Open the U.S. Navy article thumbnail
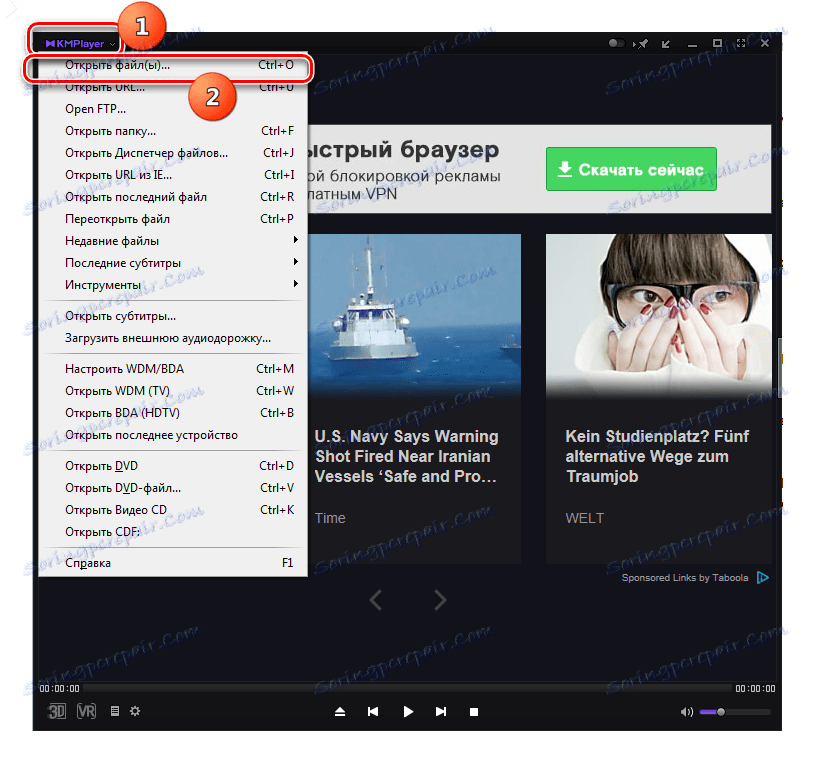Screen dimensions: 815x763 point(414,315)
